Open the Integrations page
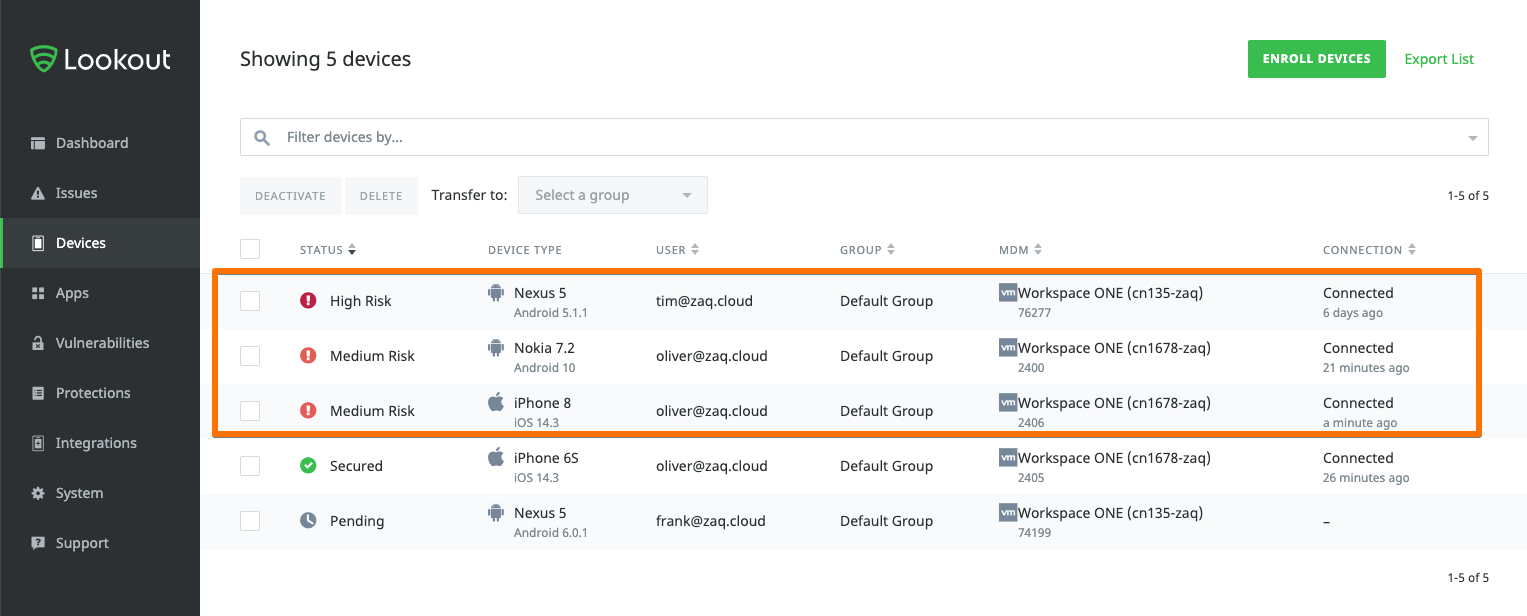 pos(100,443)
